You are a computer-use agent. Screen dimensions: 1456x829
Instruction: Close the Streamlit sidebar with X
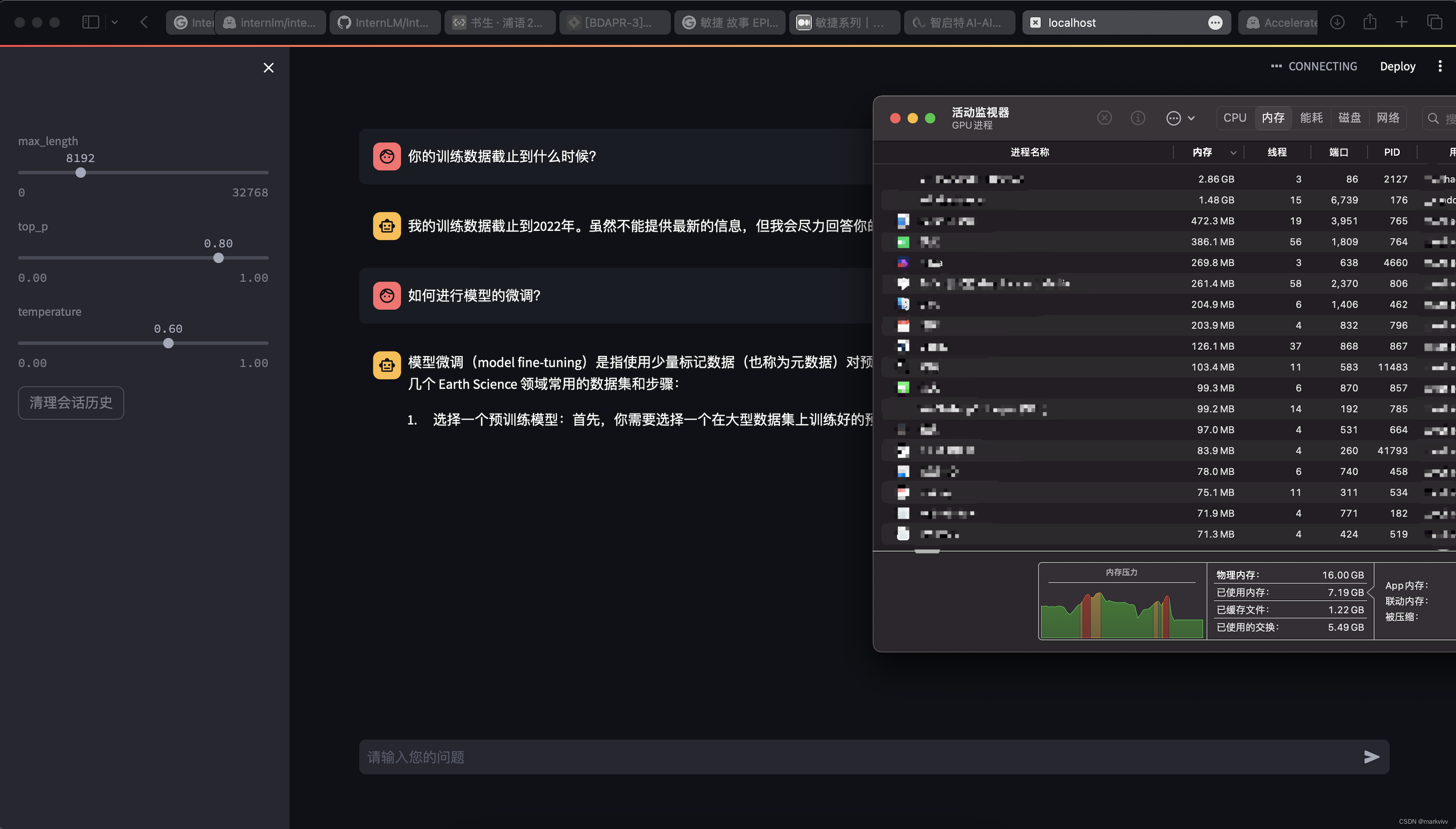tap(269, 68)
